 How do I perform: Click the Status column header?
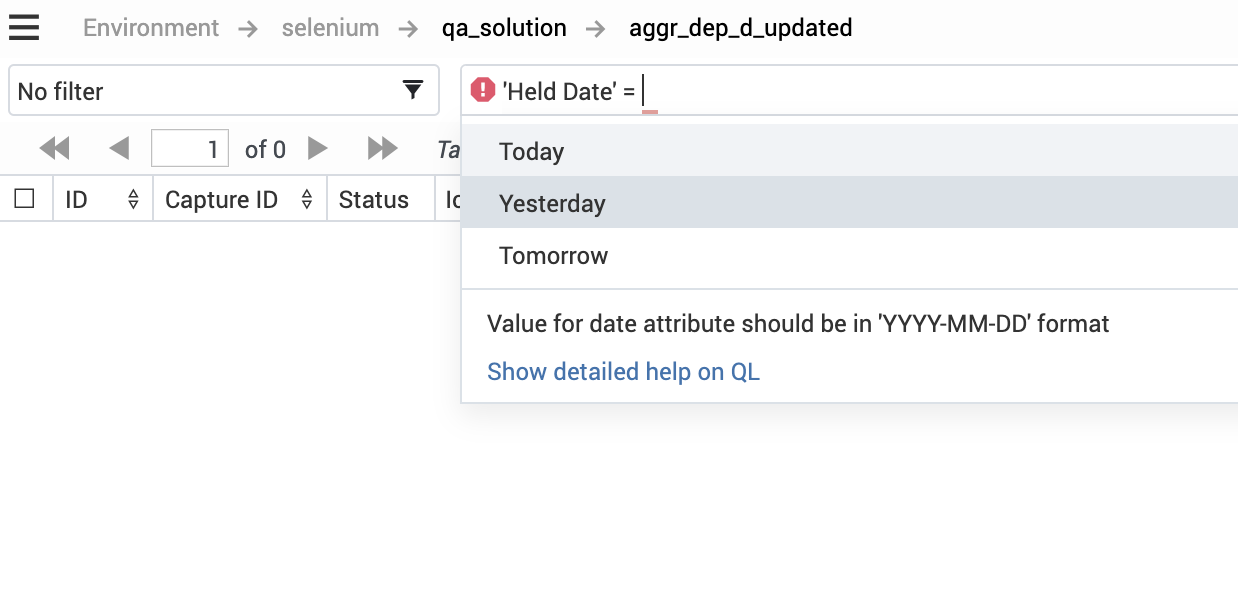(374, 200)
